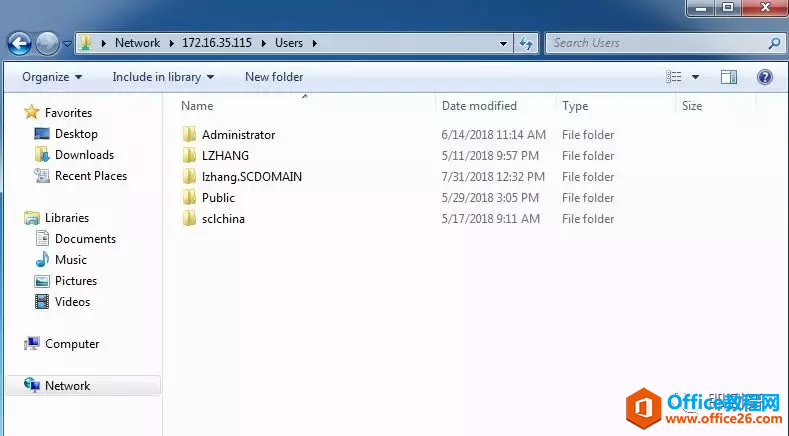Viewport: 789px width, 436px height.
Task: Click inside the Search Users field
Action: (655, 43)
